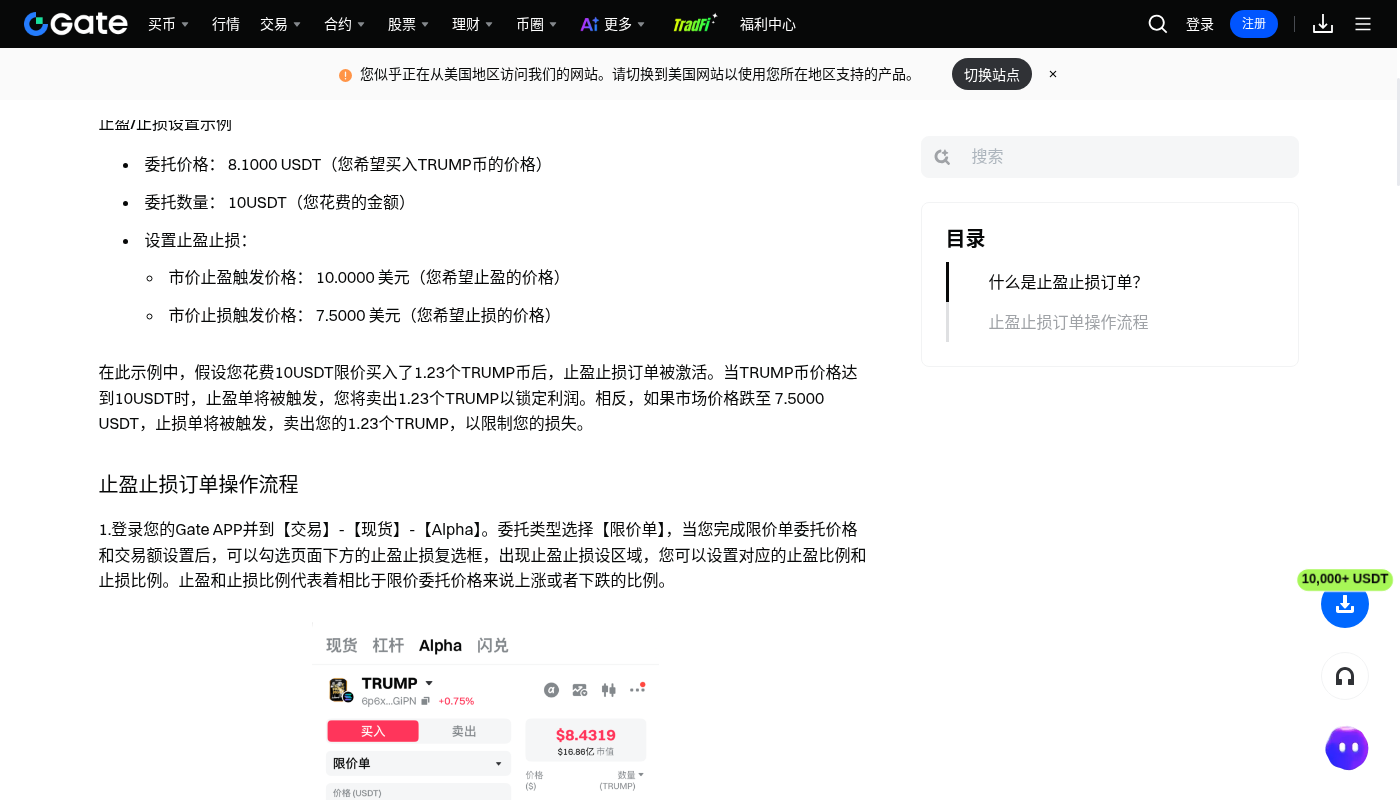1400x800 pixels.
Task: Expand the 币圈 dropdown menu
Action: (537, 24)
